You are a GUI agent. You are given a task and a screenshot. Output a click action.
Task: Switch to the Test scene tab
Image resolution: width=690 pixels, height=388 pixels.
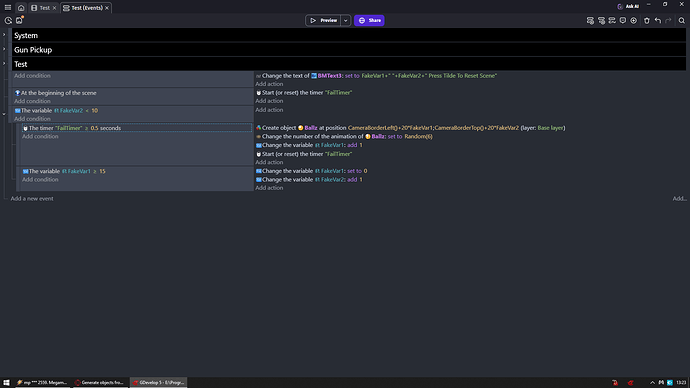coord(43,8)
